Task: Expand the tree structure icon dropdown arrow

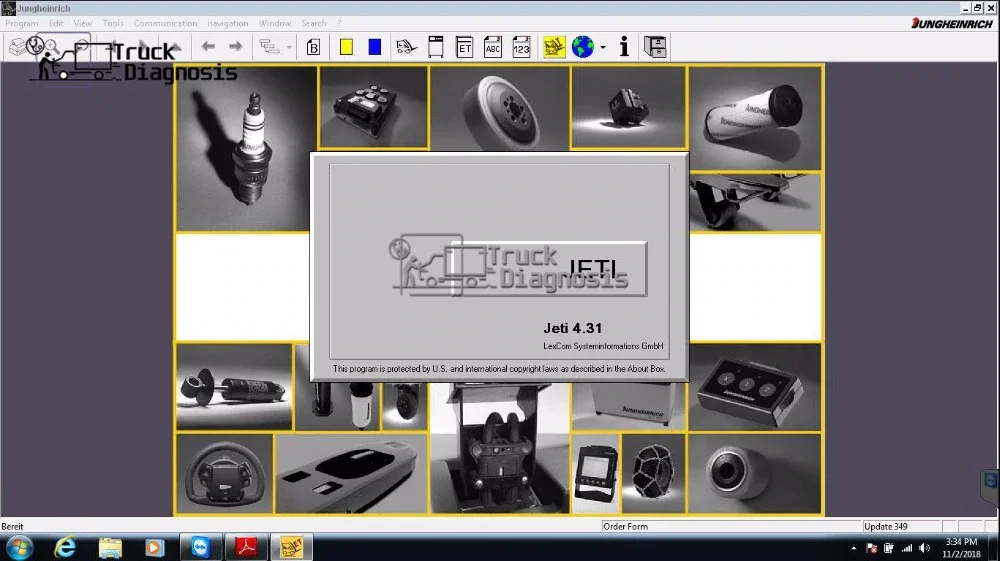Action: pyautogui.click(x=289, y=47)
